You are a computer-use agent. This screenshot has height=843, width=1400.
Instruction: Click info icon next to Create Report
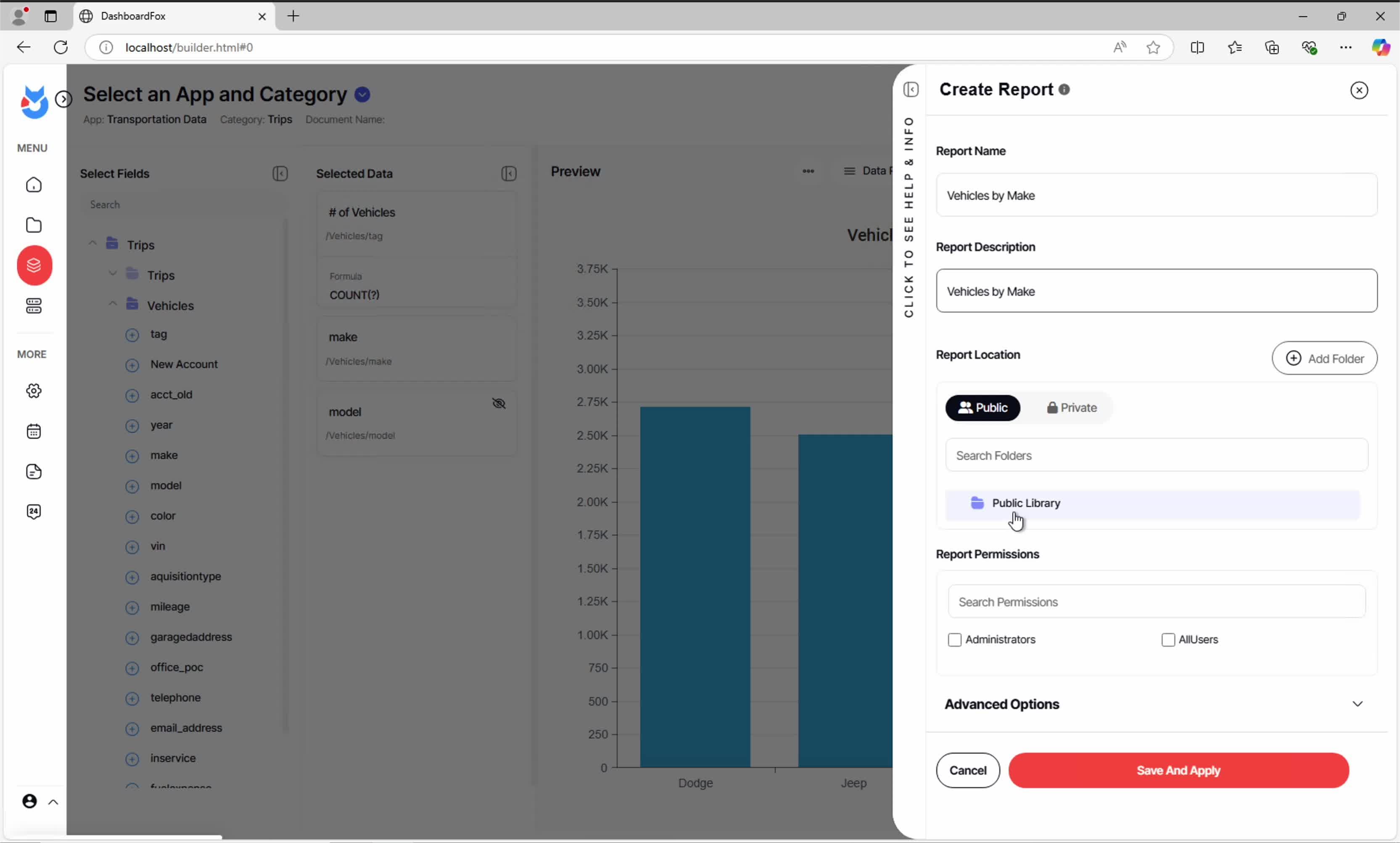pyautogui.click(x=1065, y=90)
